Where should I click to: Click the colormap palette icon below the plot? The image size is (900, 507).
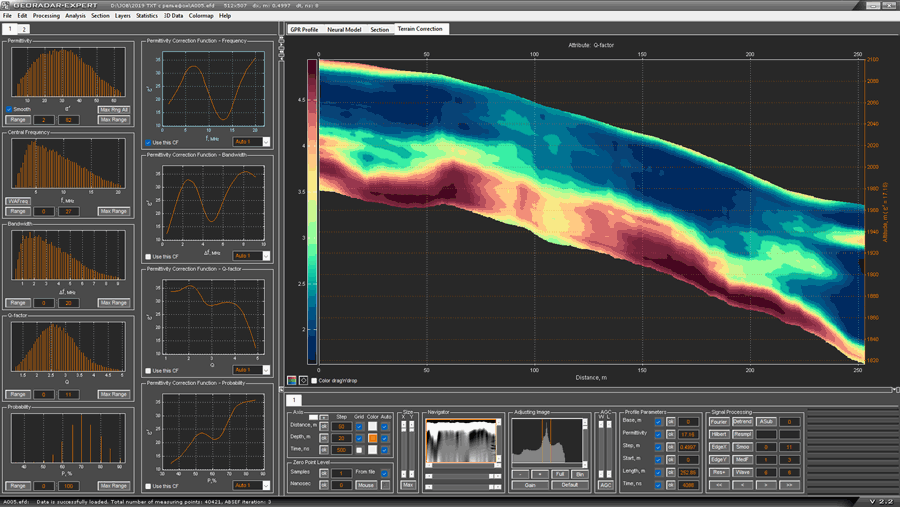[292, 381]
